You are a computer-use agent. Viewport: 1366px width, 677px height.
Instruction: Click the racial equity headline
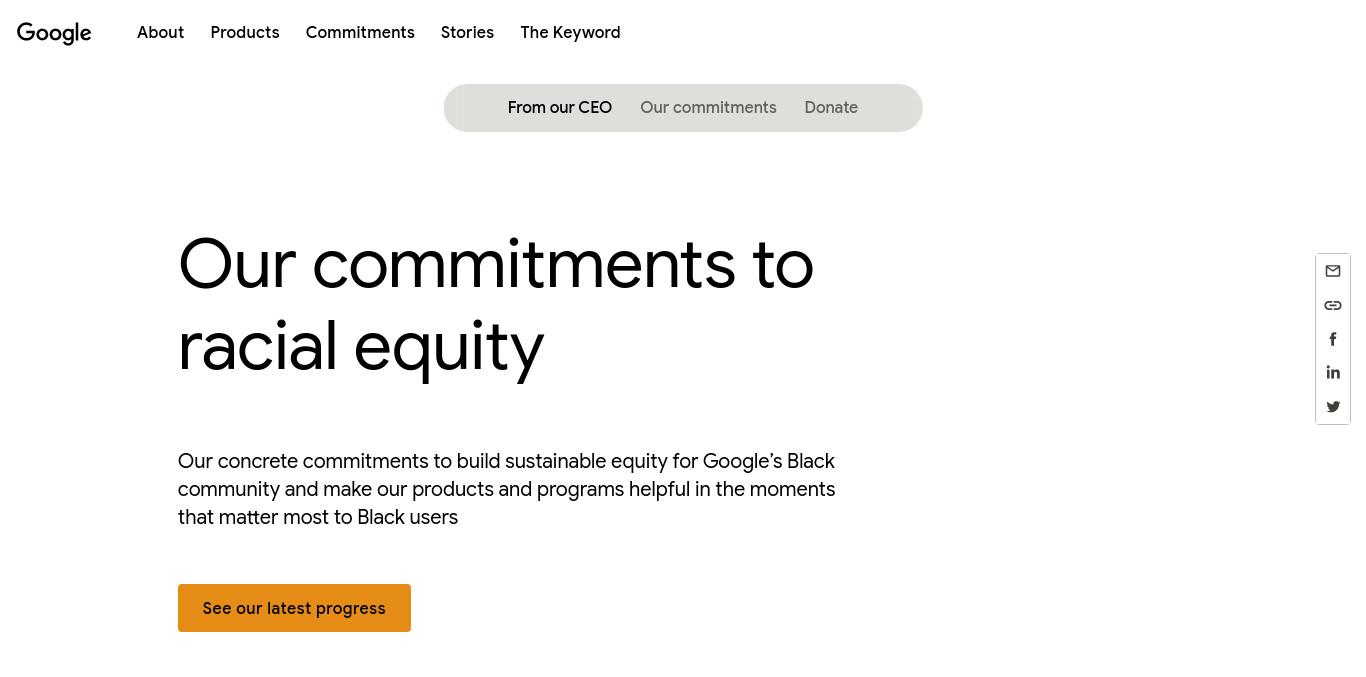coord(495,305)
